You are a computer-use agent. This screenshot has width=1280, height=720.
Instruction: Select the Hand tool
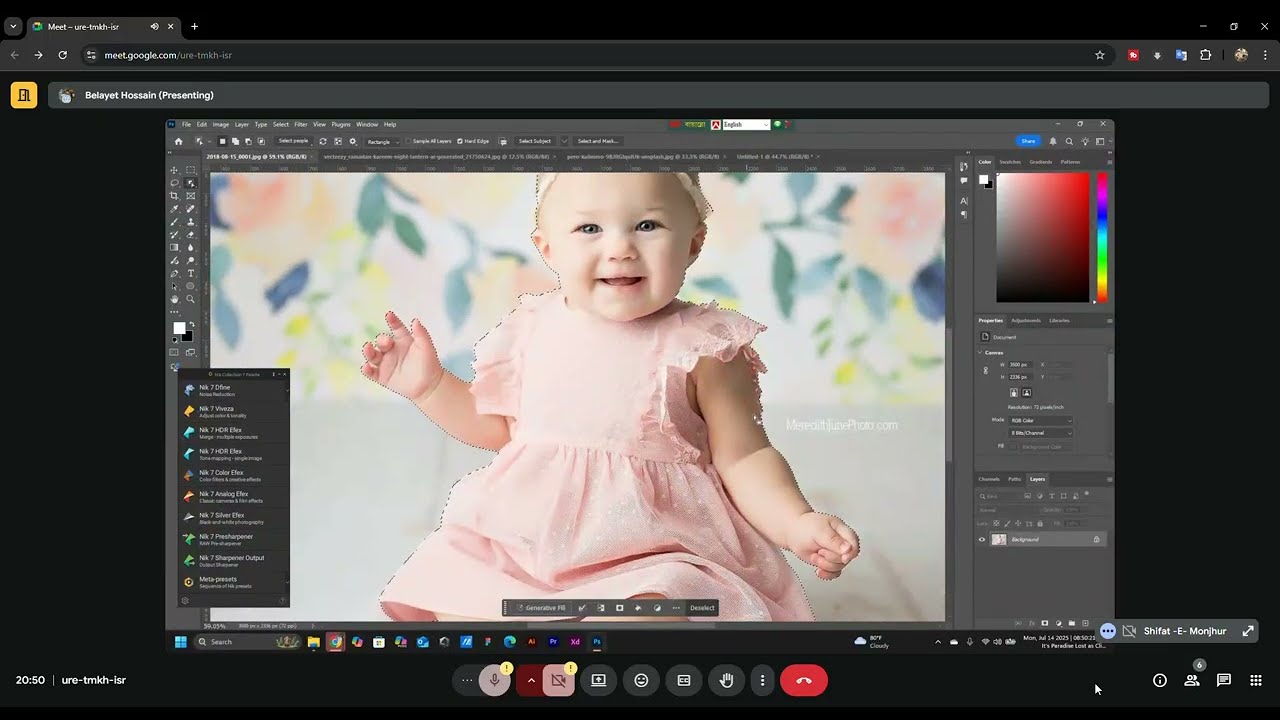[174, 299]
